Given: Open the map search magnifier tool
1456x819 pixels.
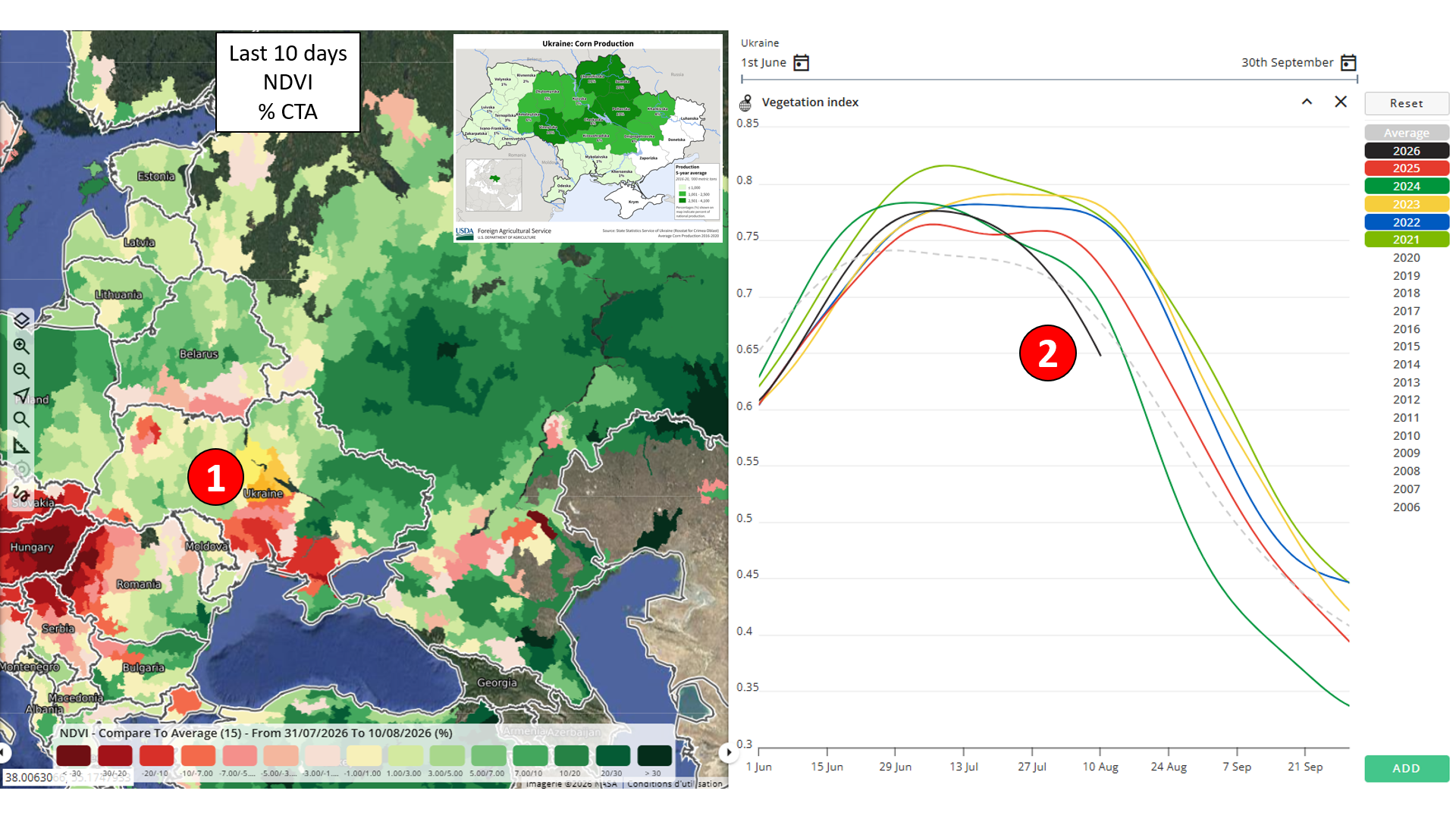Looking at the screenshot, I should 21,419.
